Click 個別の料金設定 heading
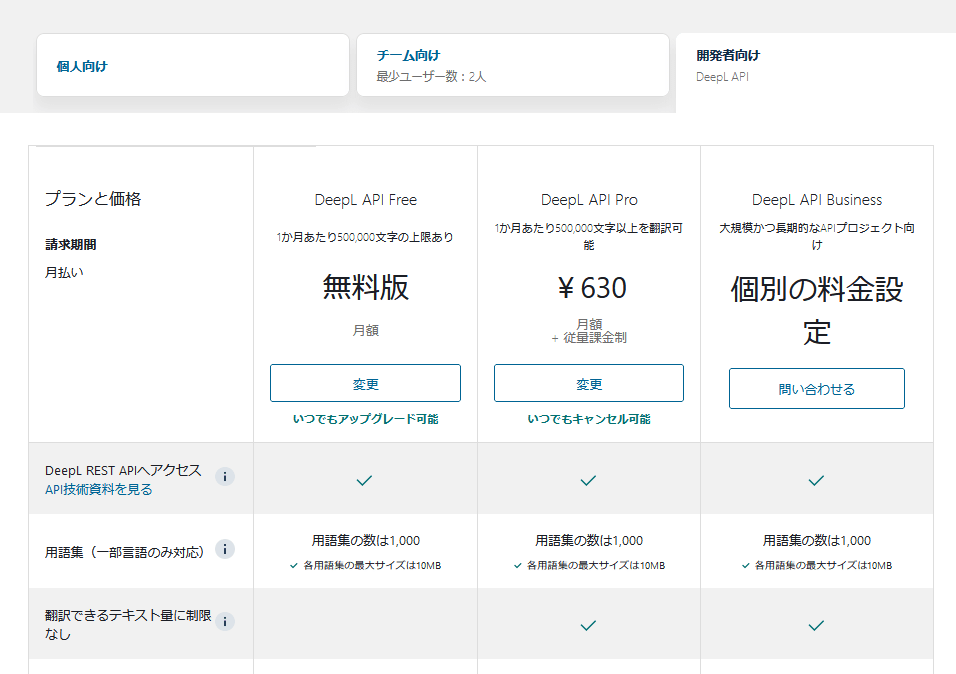This screenshot has width=956, height=674. tap(817, 310)
